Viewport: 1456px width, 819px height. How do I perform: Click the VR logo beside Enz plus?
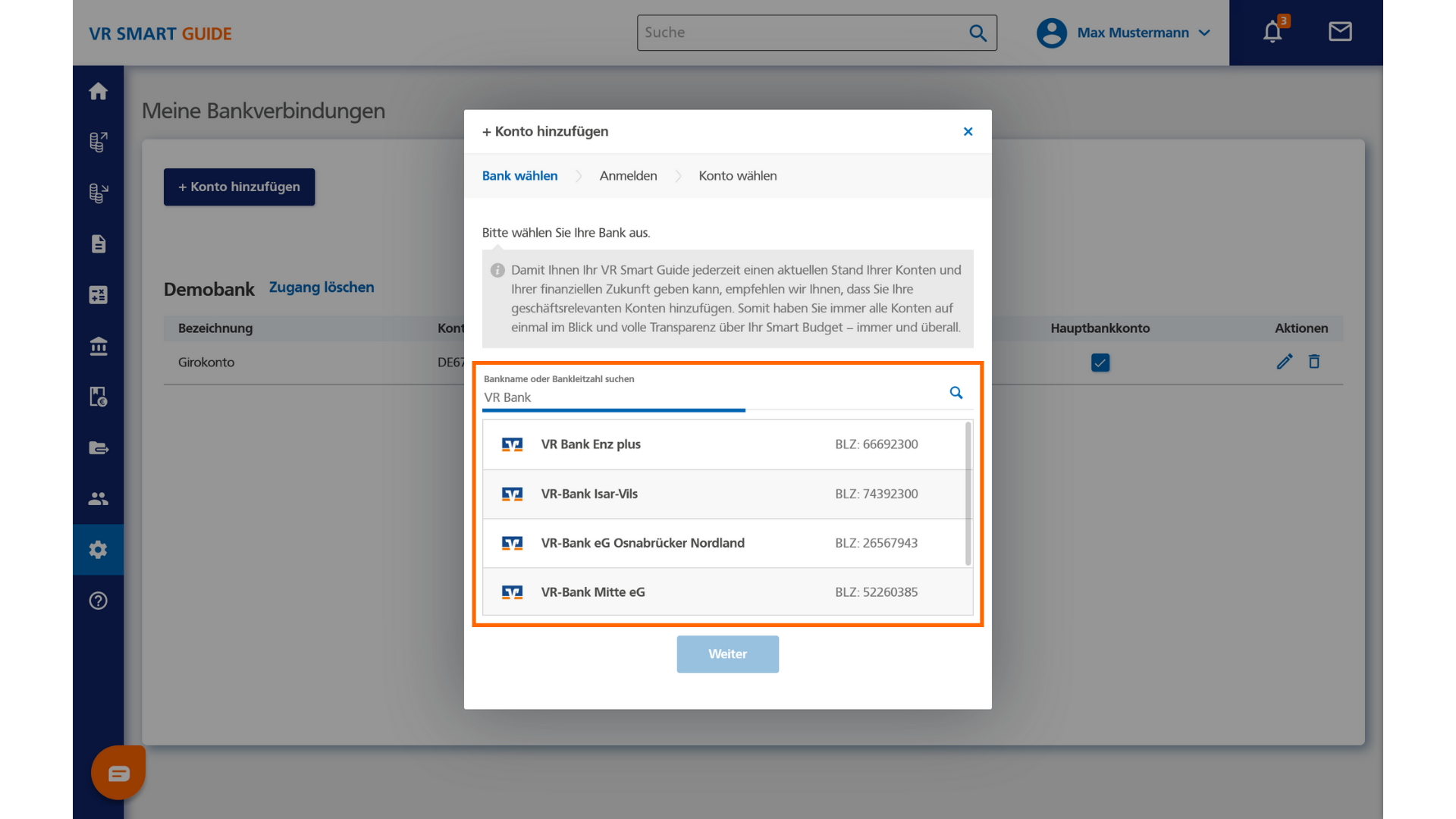coord(513,444)
